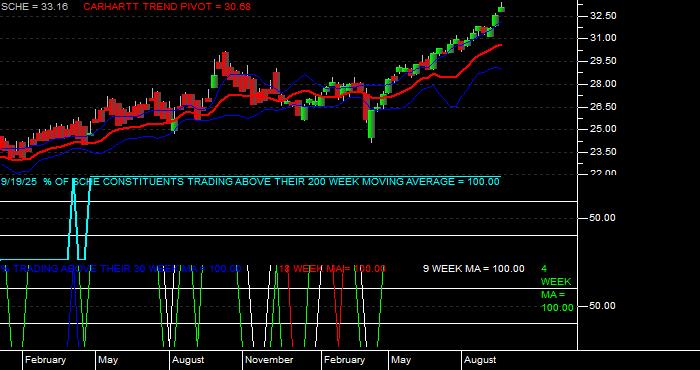Screen dimensions: 700x370
Task: Select the November timeline marker
Action: tap(269, 360)
